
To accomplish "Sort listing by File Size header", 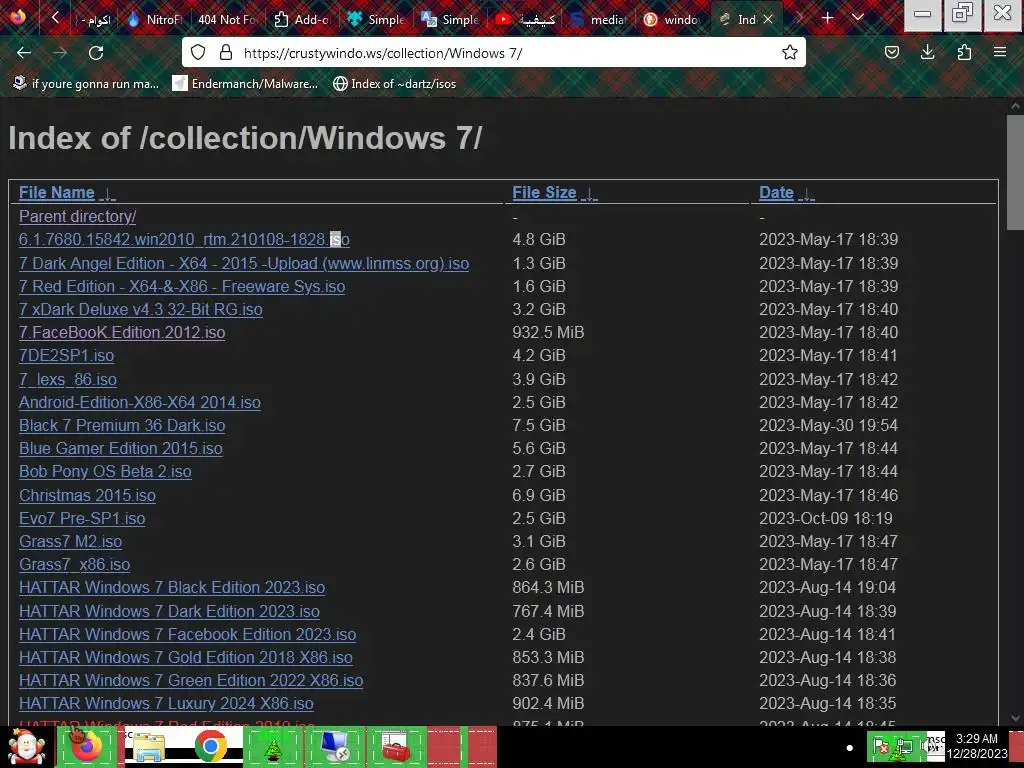I will point(544,193).
